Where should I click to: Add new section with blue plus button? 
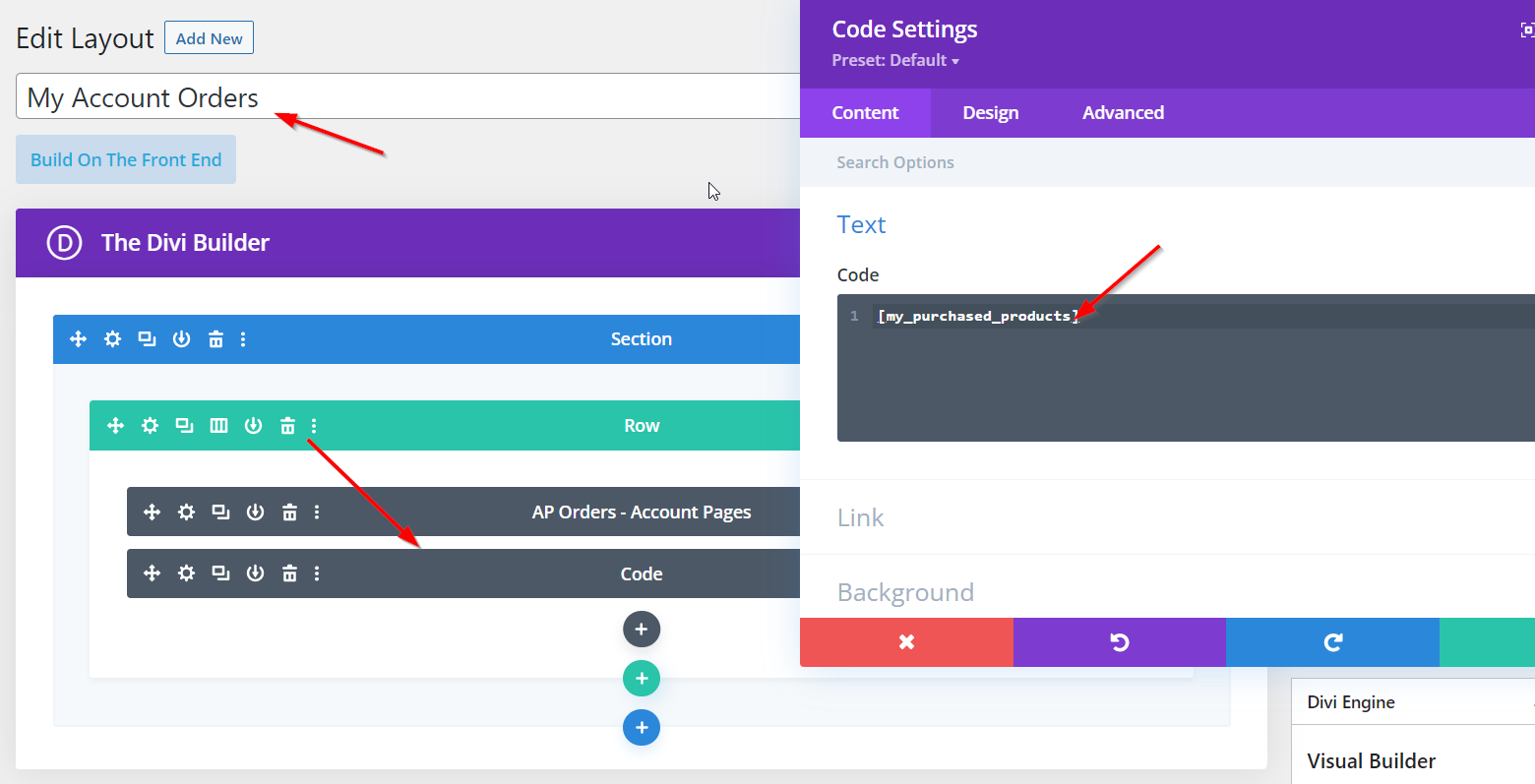pyautogui.click(x=641, y=728)
